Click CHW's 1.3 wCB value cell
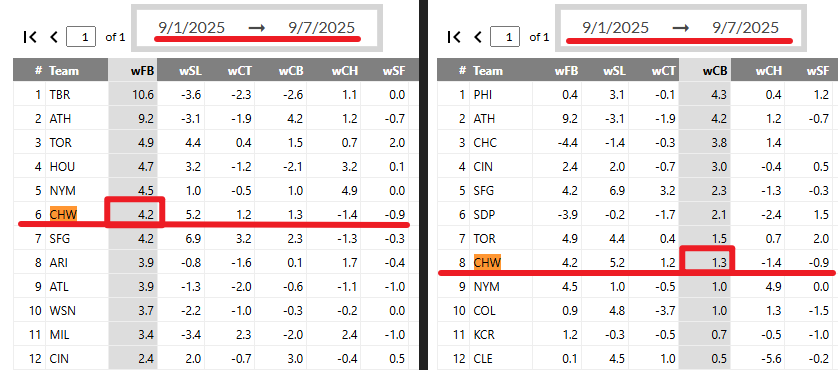This screenshot has width=838, height=370. click(707, 259)
